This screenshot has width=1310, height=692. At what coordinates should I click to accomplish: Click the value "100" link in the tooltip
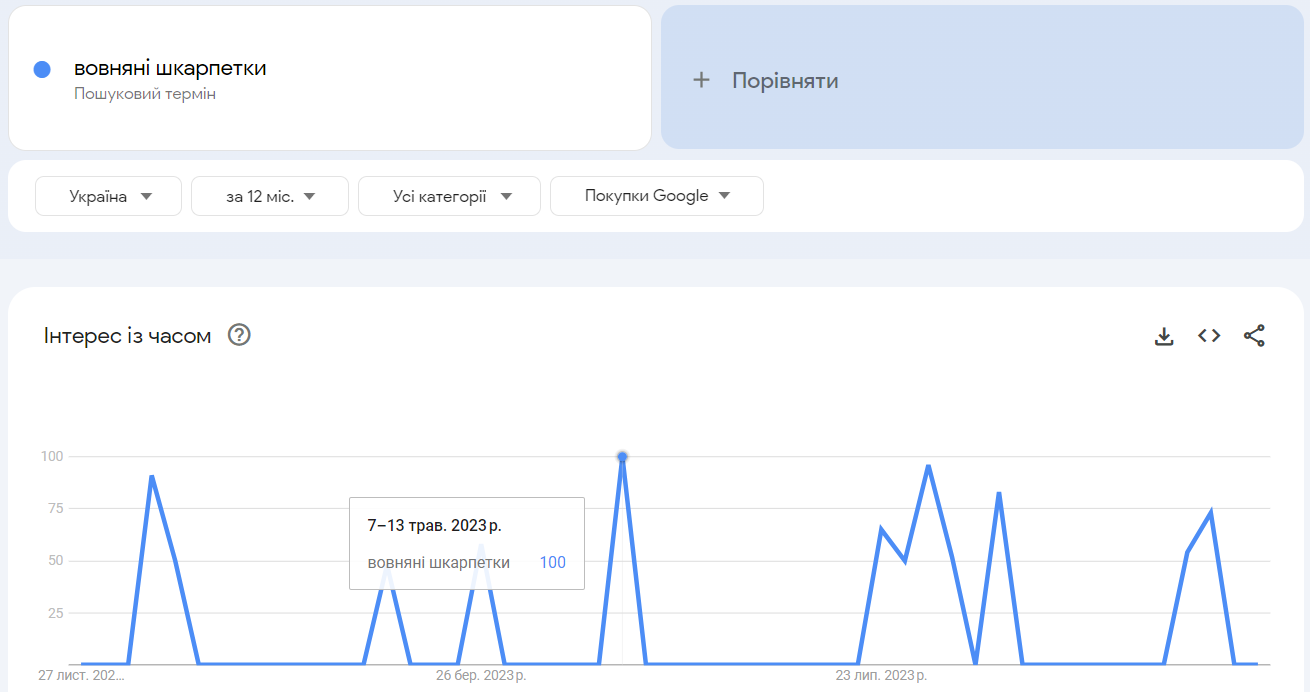point(551,562)
